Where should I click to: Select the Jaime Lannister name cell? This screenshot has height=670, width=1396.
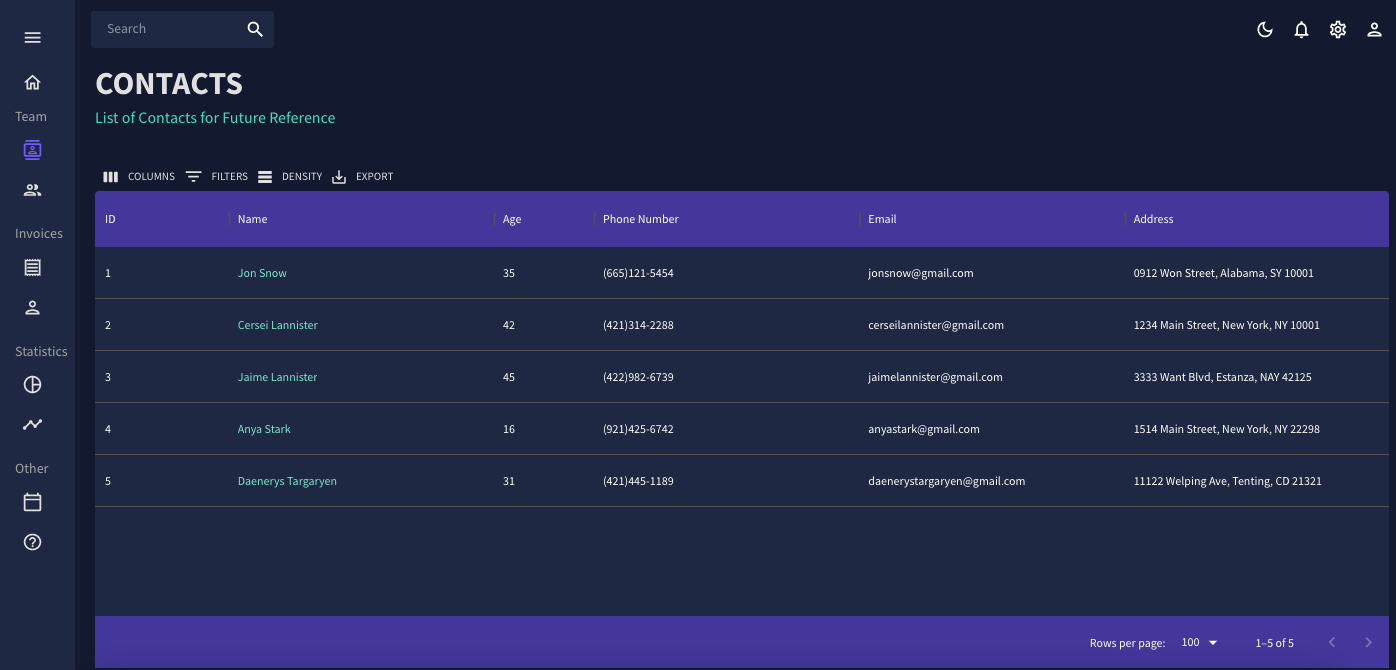[278, 377]
